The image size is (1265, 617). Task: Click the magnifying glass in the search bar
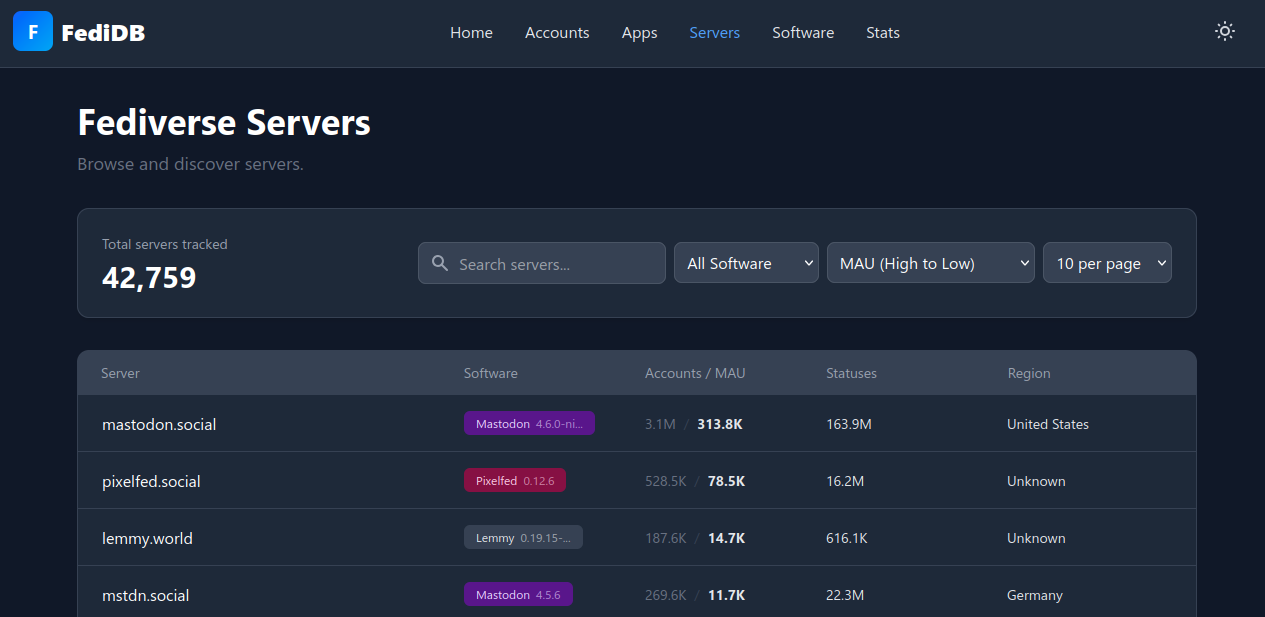(440, 263)
